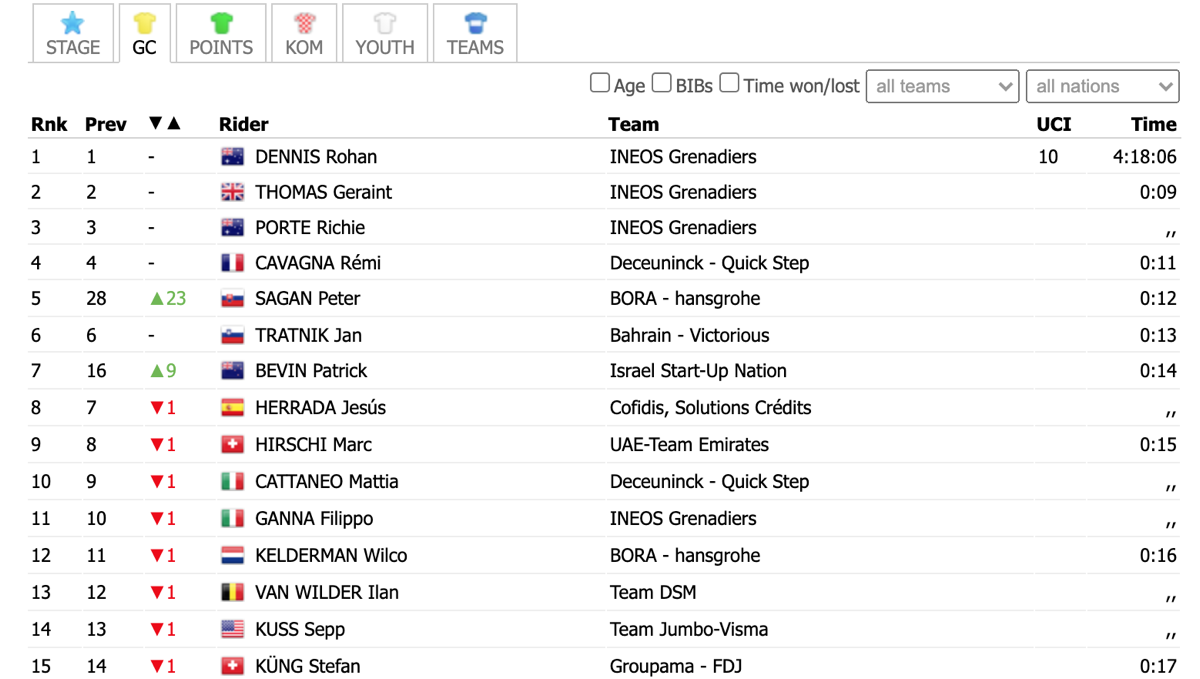1200x679 pixels.
Task: Open the Cofidis, Solutions Crédits team page
Action: [x=710, y=407]
